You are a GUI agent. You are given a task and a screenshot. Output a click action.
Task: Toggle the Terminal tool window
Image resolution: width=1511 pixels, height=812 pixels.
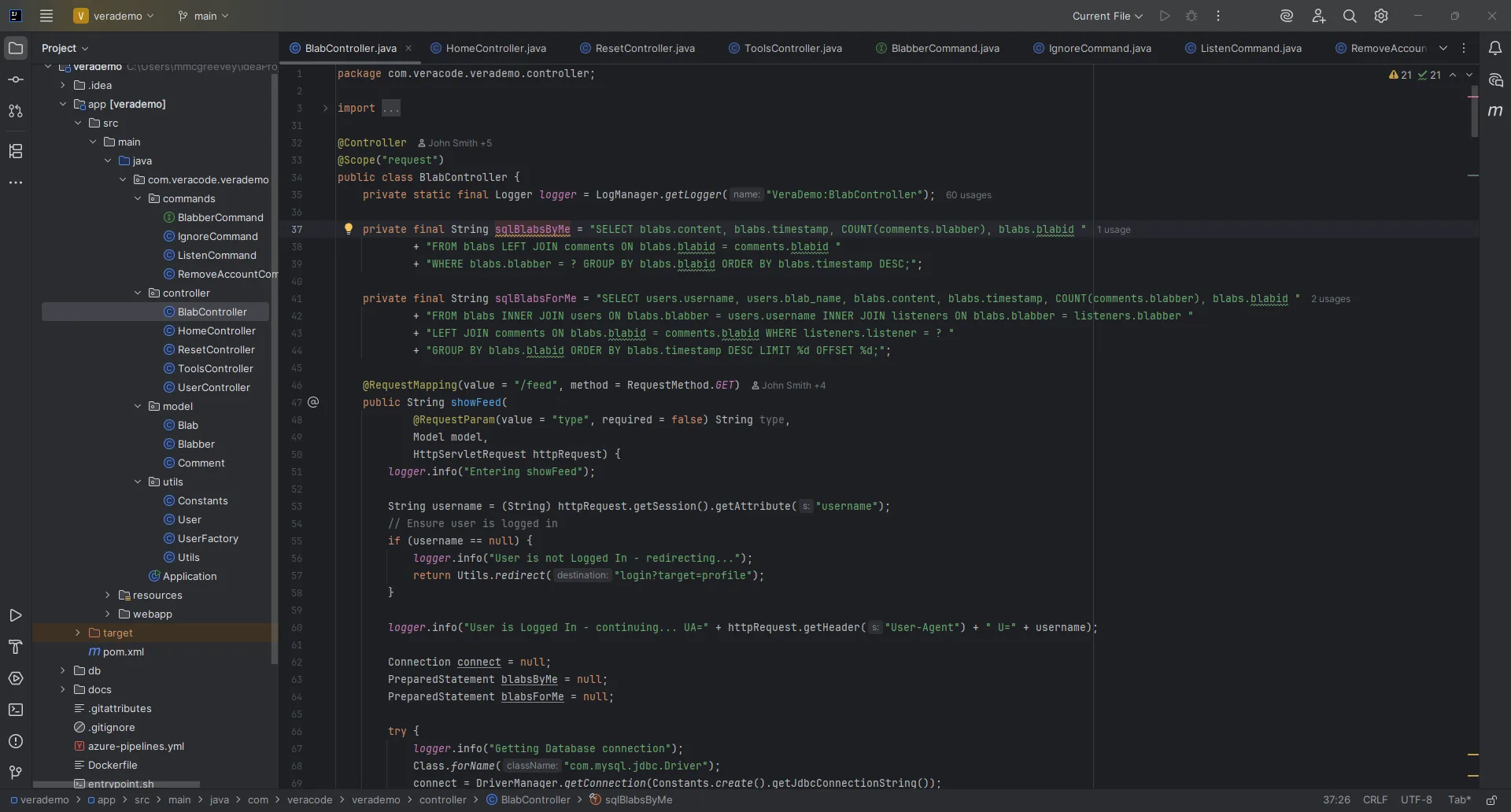coord(16,710)
